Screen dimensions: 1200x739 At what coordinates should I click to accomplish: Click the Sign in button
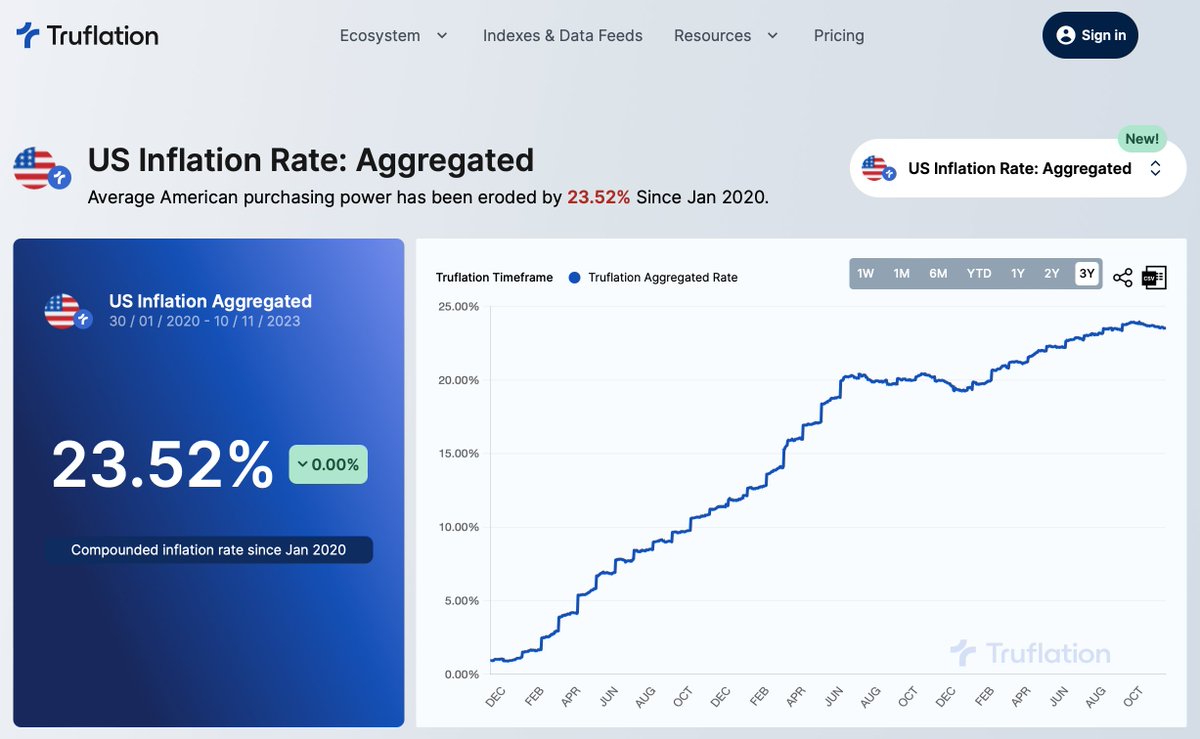pyautogui.click(x=1090, y=36)
